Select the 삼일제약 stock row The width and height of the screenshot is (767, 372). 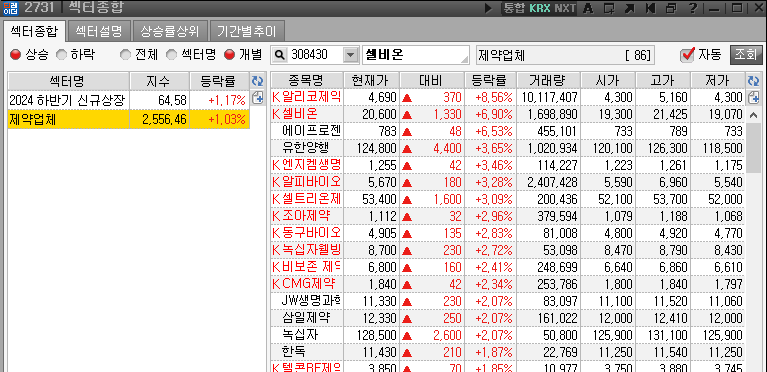pos(508,318)
